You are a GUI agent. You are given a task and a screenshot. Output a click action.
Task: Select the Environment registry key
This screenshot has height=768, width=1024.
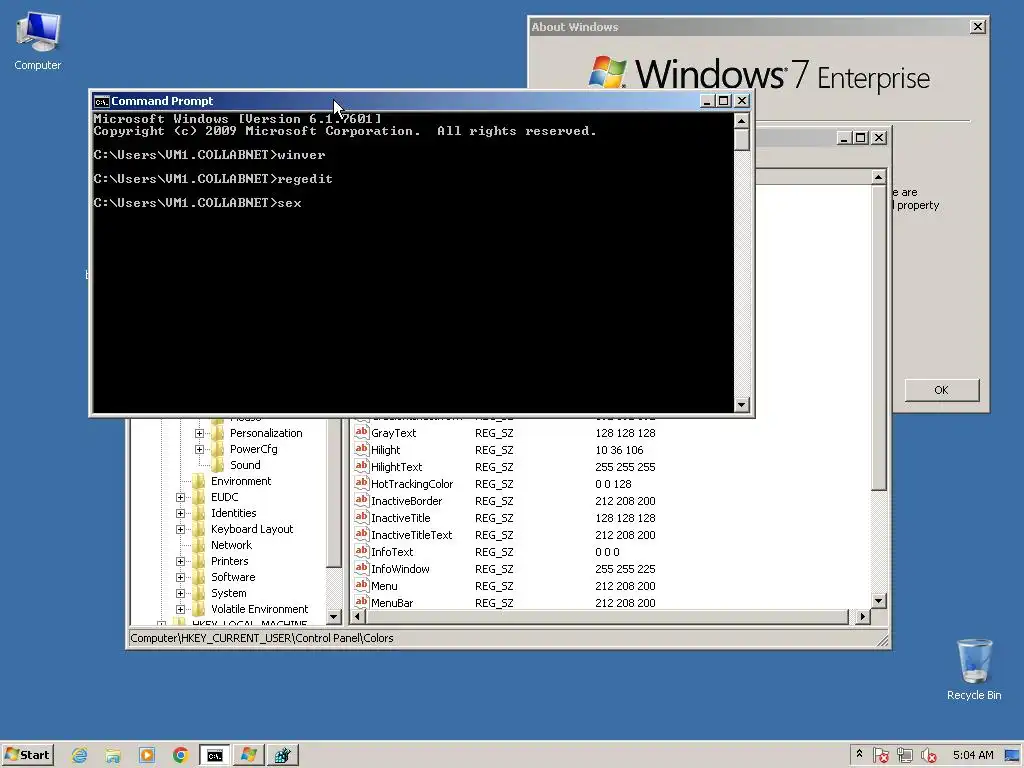click(241, 481)
